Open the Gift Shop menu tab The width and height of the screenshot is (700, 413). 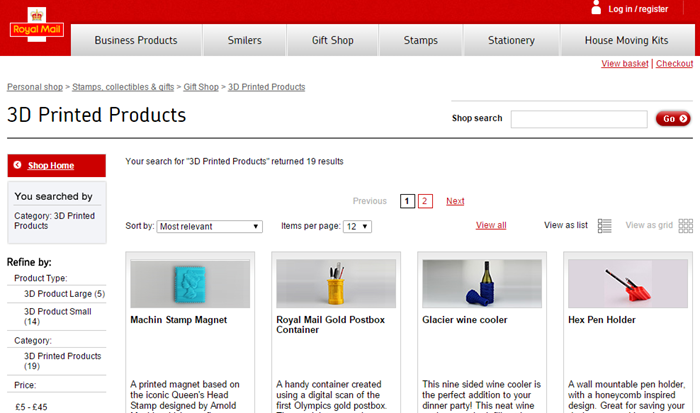point(333,40)
